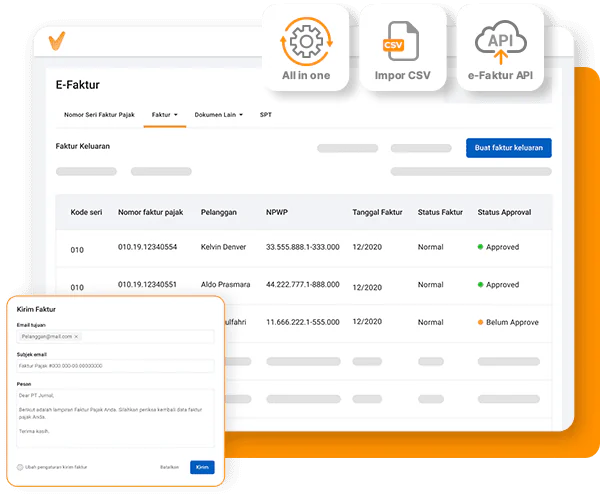Open the Nomor Seri Faktur Pajak tab
Image resolution: width=600 pixels, height=500 pixels.
coord(99,115)
